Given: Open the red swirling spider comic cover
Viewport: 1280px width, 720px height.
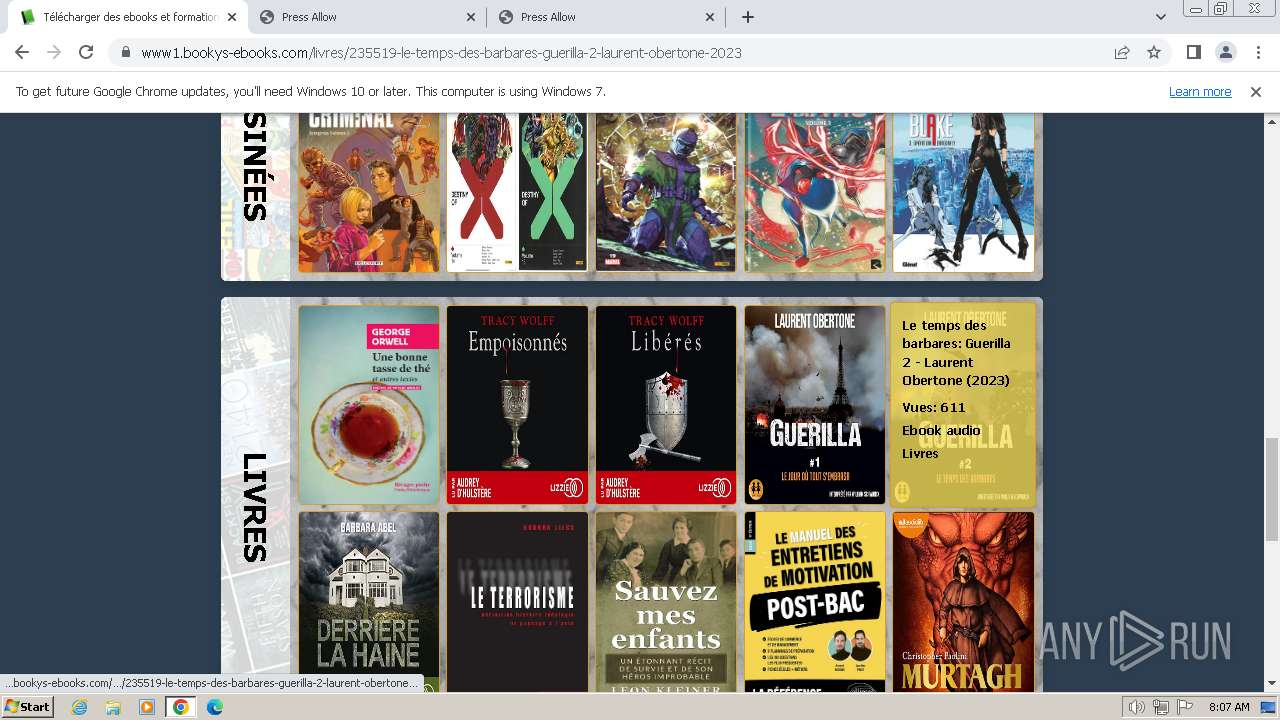Looking at the screenshot, I should tap(814, 192).
